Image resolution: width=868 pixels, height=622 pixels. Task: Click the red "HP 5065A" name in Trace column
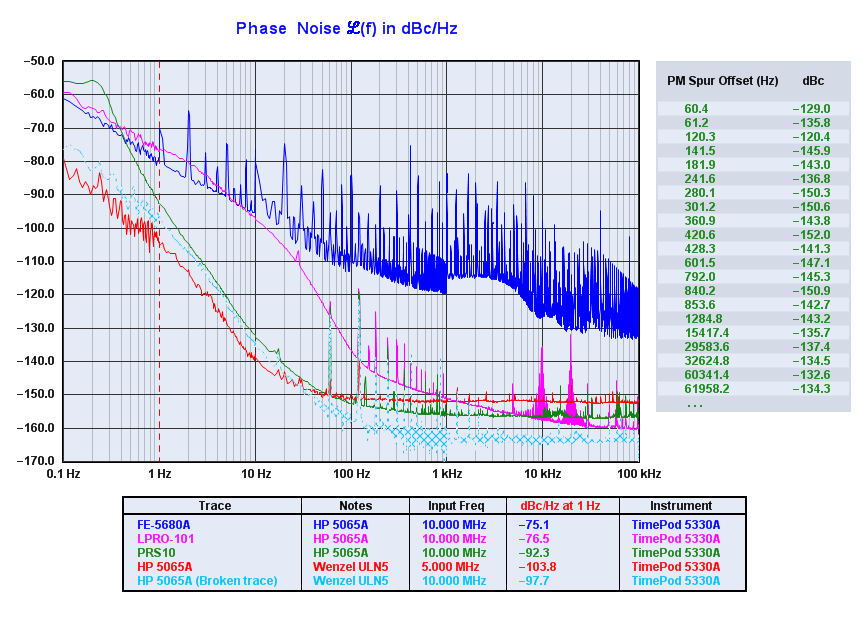164,567
